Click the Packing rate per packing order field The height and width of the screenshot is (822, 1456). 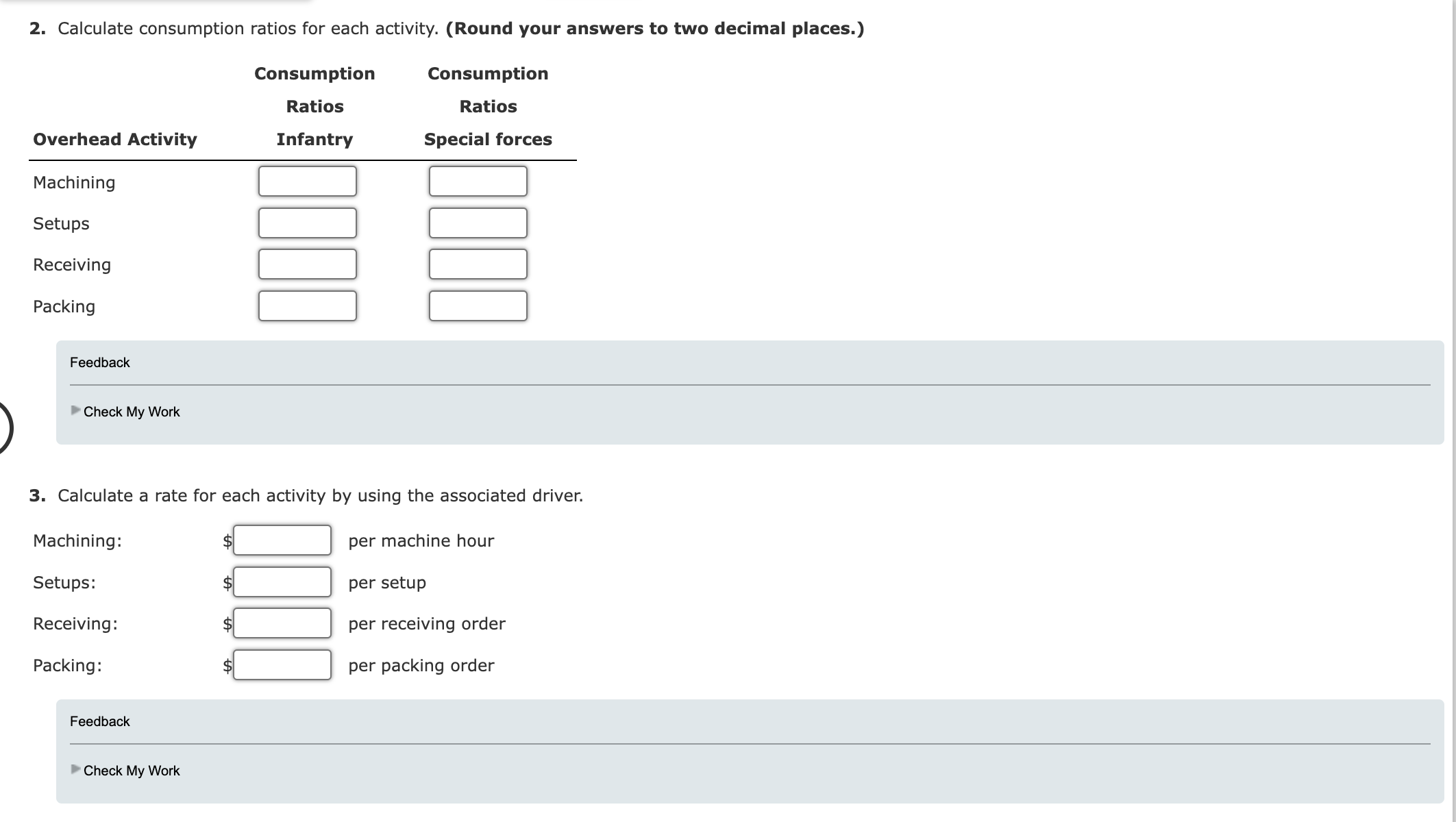(282, 664)
